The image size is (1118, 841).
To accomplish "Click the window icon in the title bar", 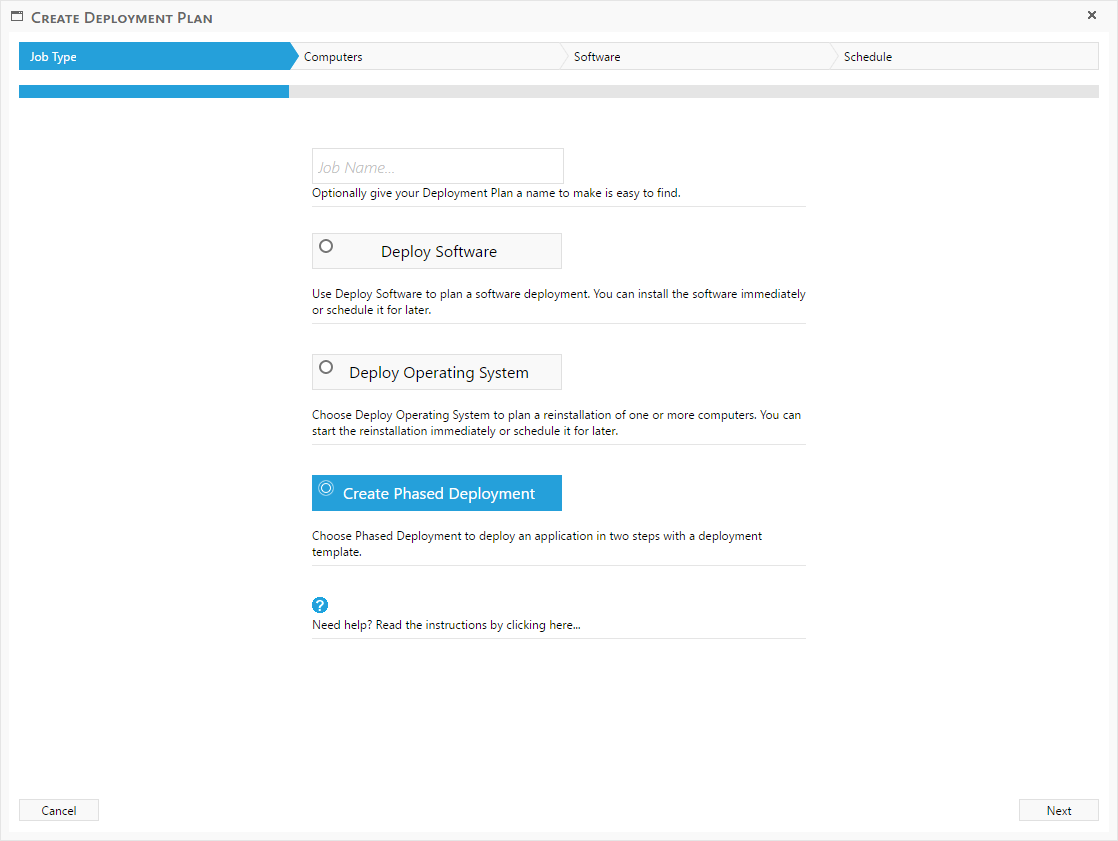I will pyautogui.click(x=17, y=17).
